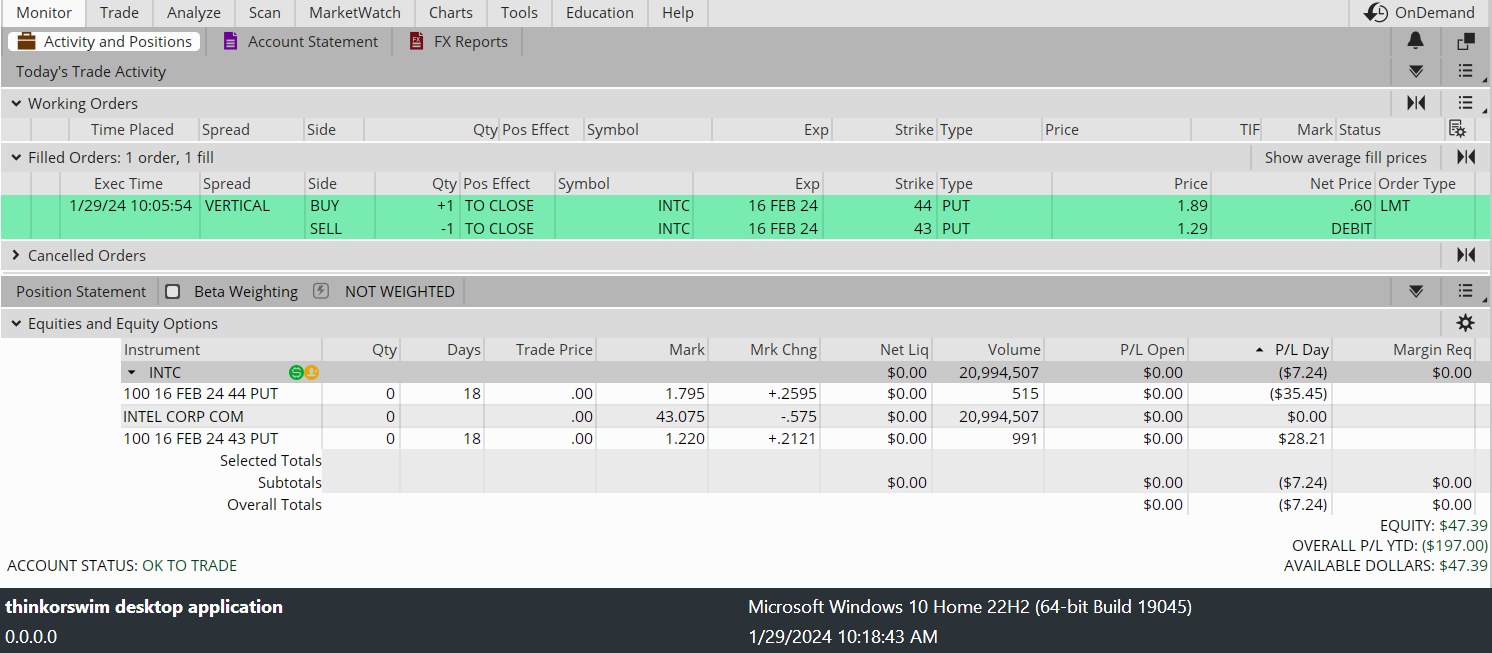Click collapse-width icon in Working Orders header
Viewport: 1492px width, 653px height.
coord(1416,102)
